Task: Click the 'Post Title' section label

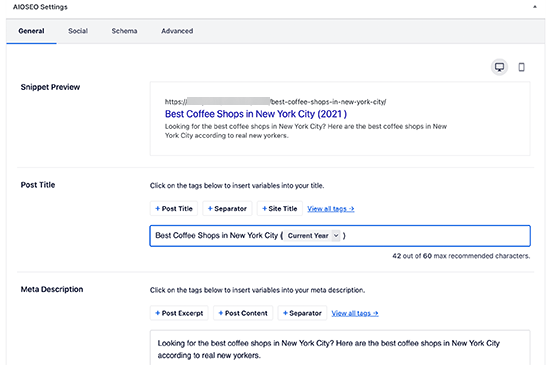Action: point(38,185)
